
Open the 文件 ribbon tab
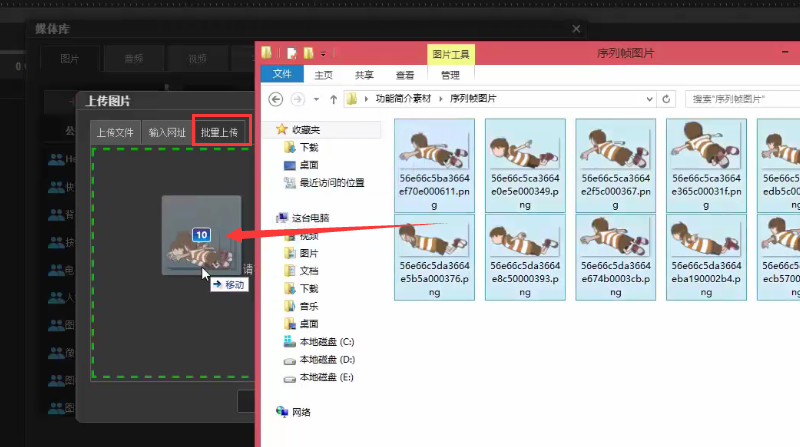coord(282,74)
